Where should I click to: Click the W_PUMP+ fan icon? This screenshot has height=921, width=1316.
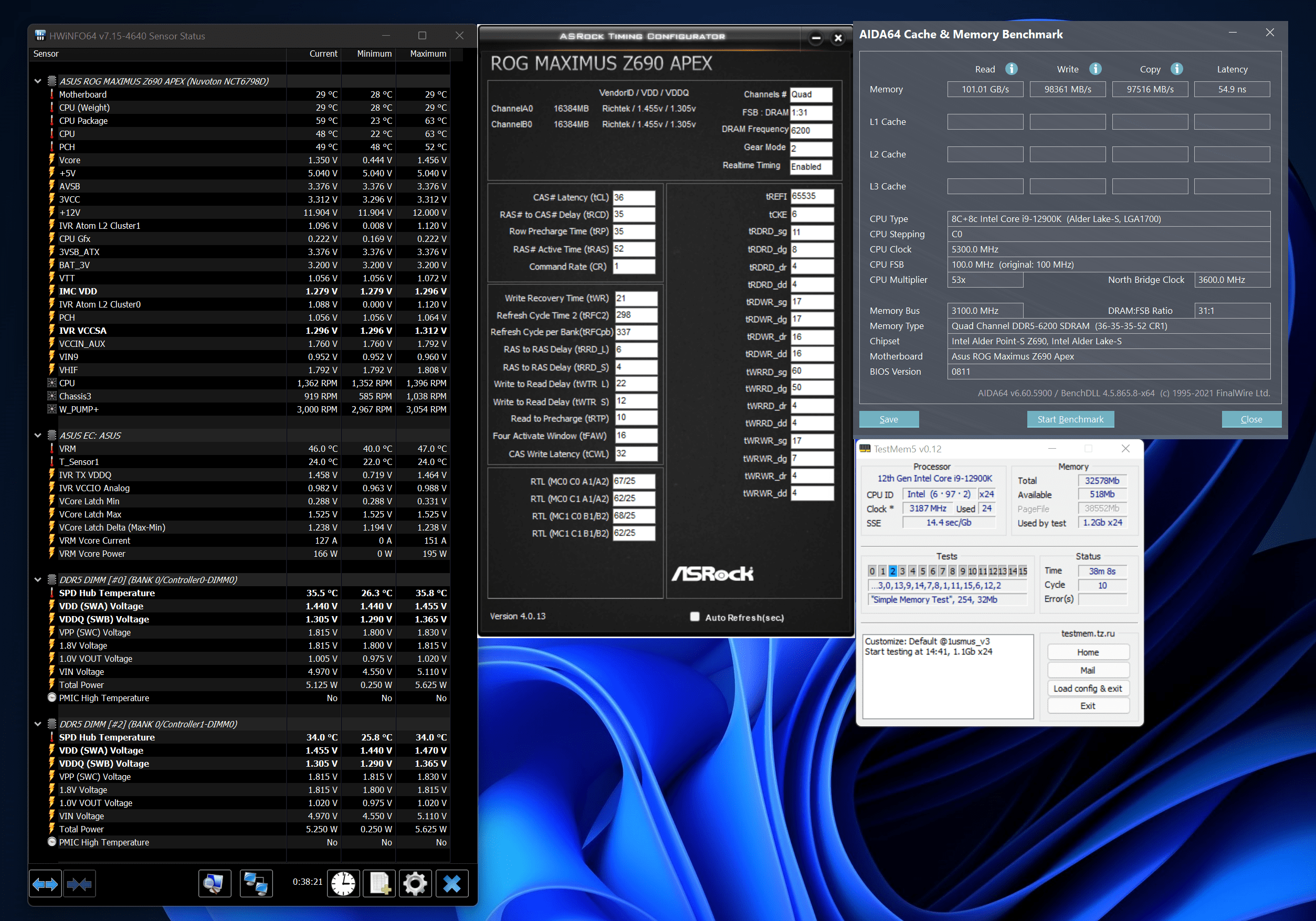pos(51,409)
